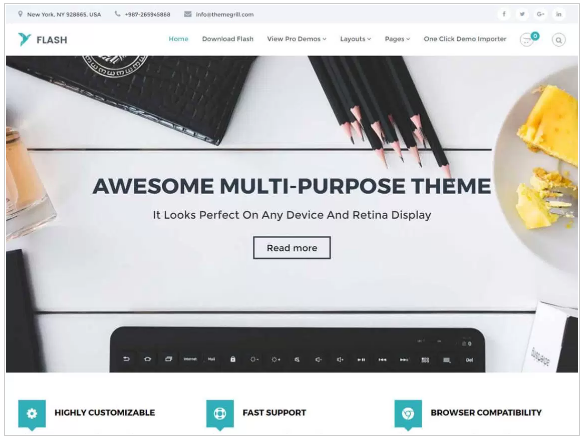Click the Chrome icon beside Browser Compatibility
This screenshot has width=584, height=440.
(408, 414)
